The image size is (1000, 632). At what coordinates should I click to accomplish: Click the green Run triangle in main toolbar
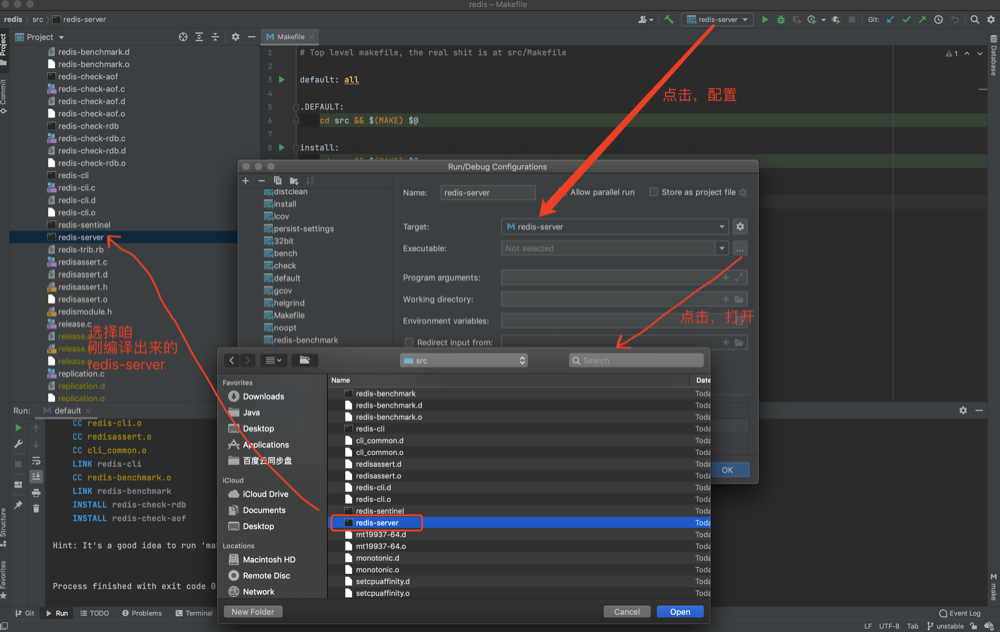coord(765,20)
